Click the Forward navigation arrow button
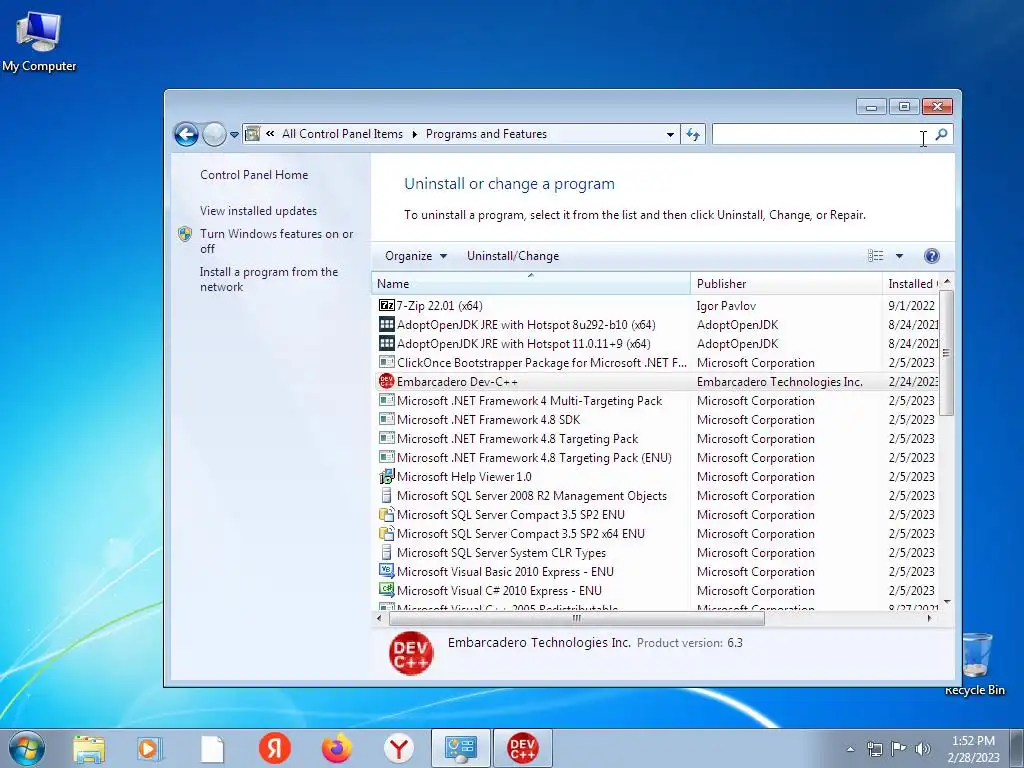This screenshot has width=1024, height=768. point(214,135)
